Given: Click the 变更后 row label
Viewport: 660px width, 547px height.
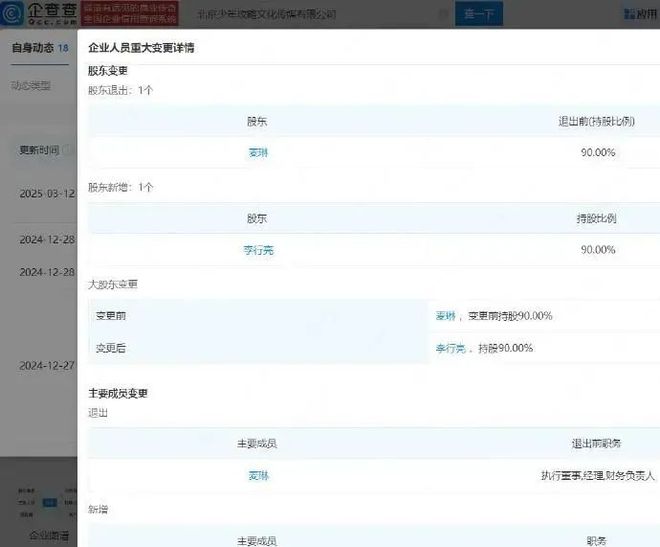Looking at the screenshot, I should pyautogui.click(x=111, y=348).
